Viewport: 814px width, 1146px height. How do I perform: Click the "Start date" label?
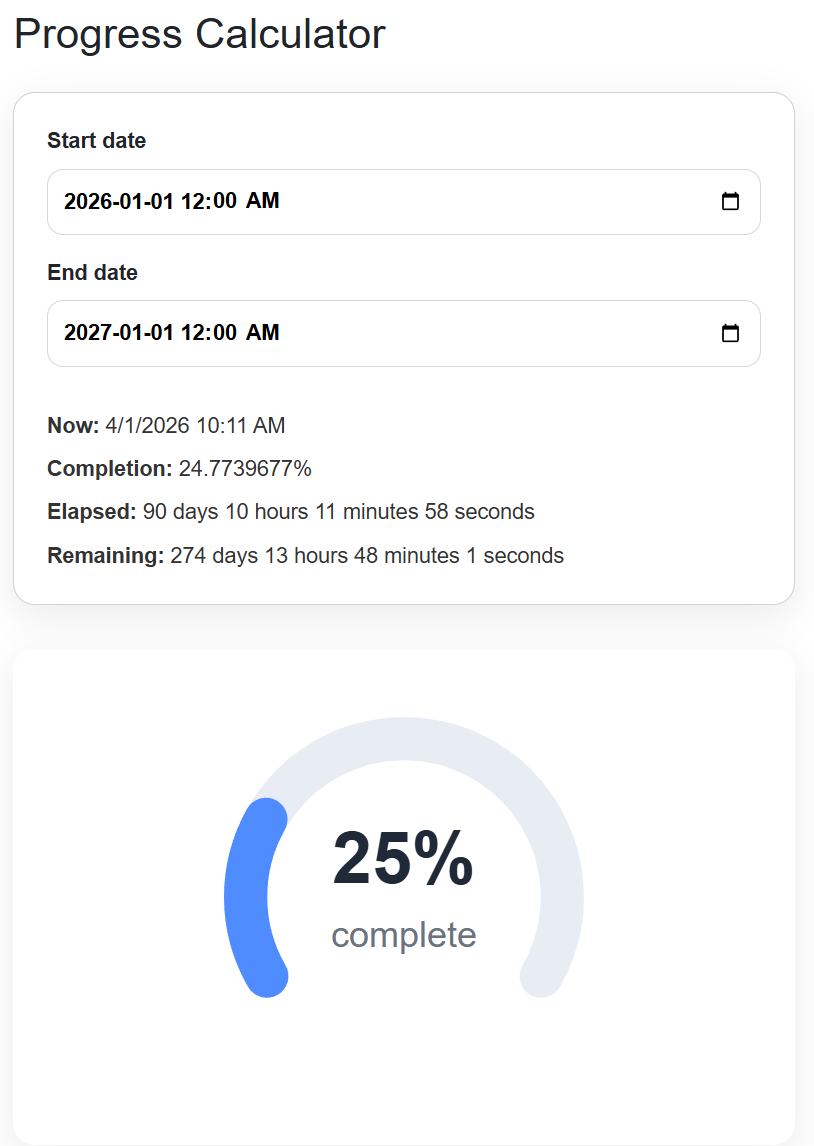96,141
